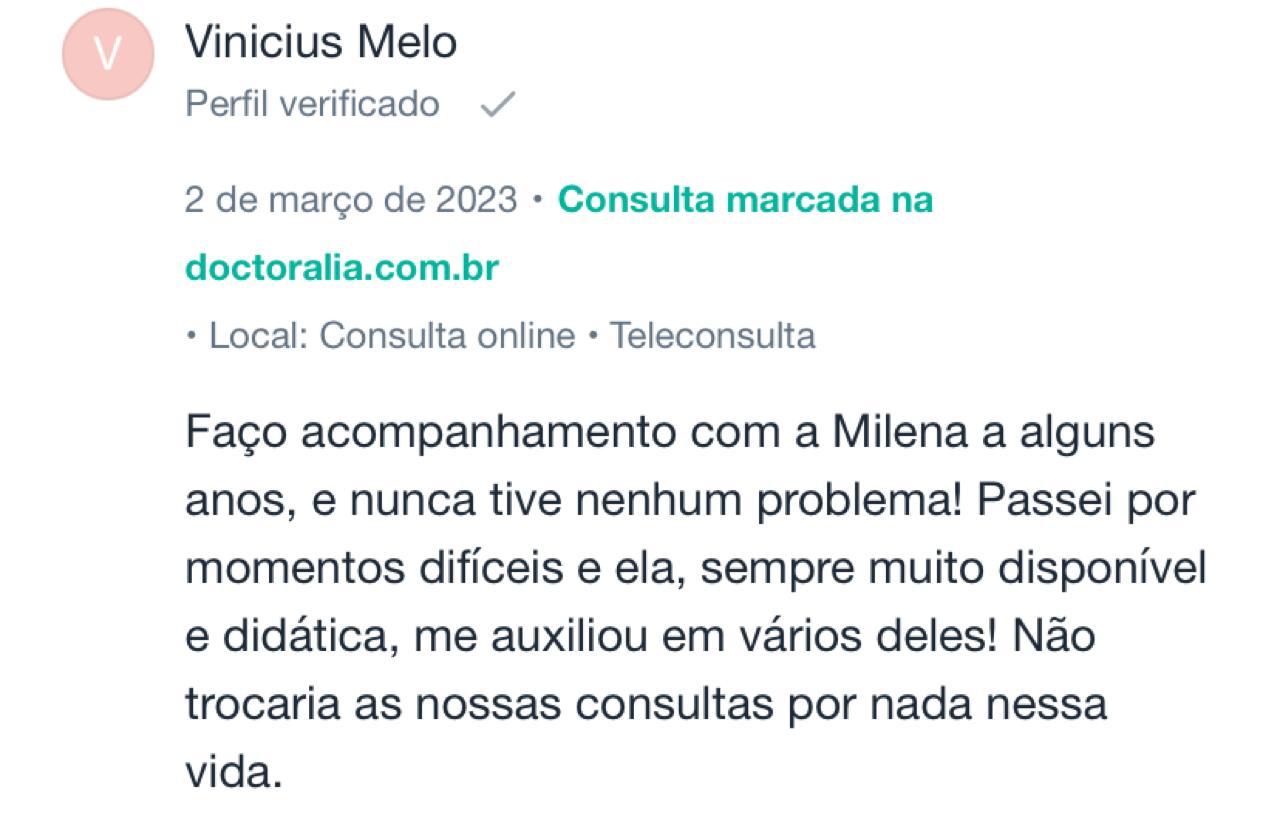
Task: Click the text "sempre muito disponível"
Action: point(953,569)
